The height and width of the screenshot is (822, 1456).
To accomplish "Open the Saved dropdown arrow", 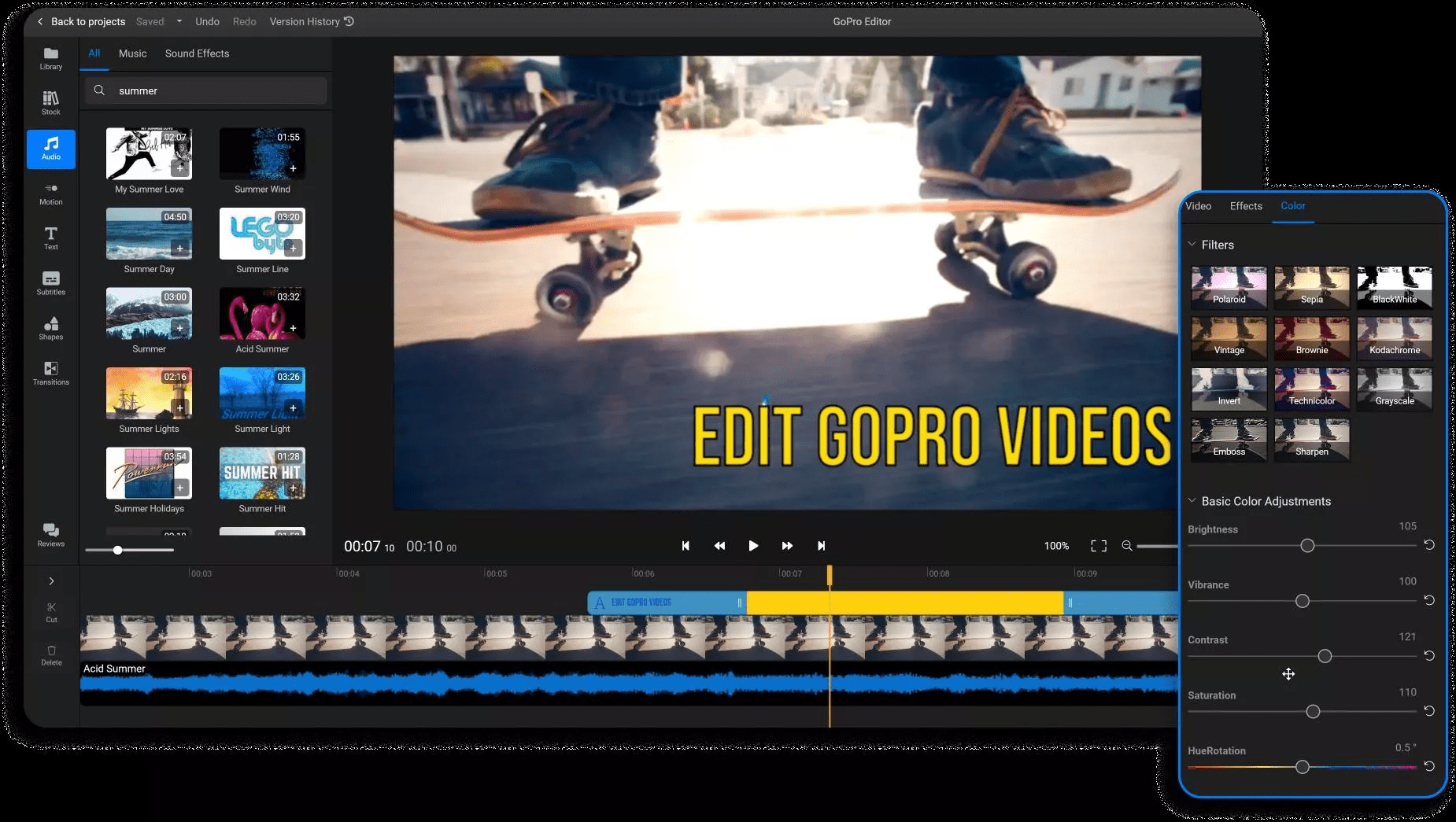I will tap(179, 21).
